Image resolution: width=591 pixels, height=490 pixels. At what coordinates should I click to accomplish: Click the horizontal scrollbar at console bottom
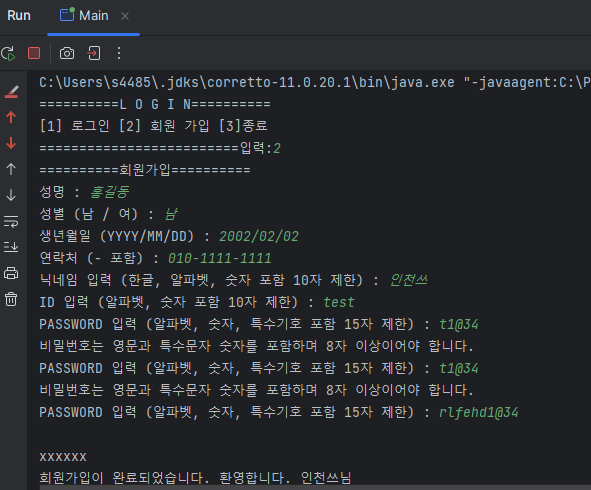coord(315,487)
